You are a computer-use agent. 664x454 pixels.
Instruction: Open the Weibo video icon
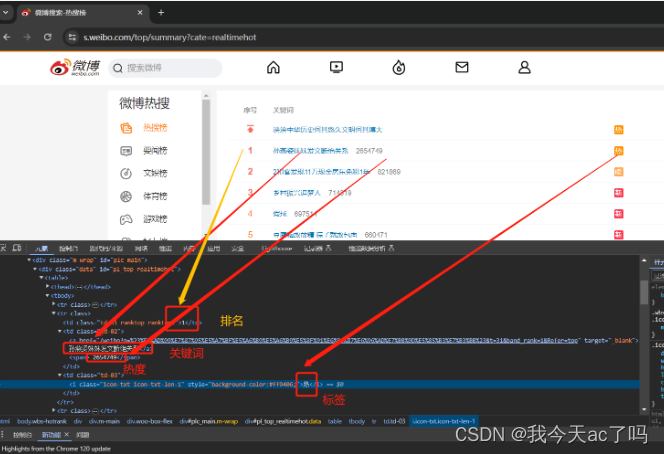336,67
